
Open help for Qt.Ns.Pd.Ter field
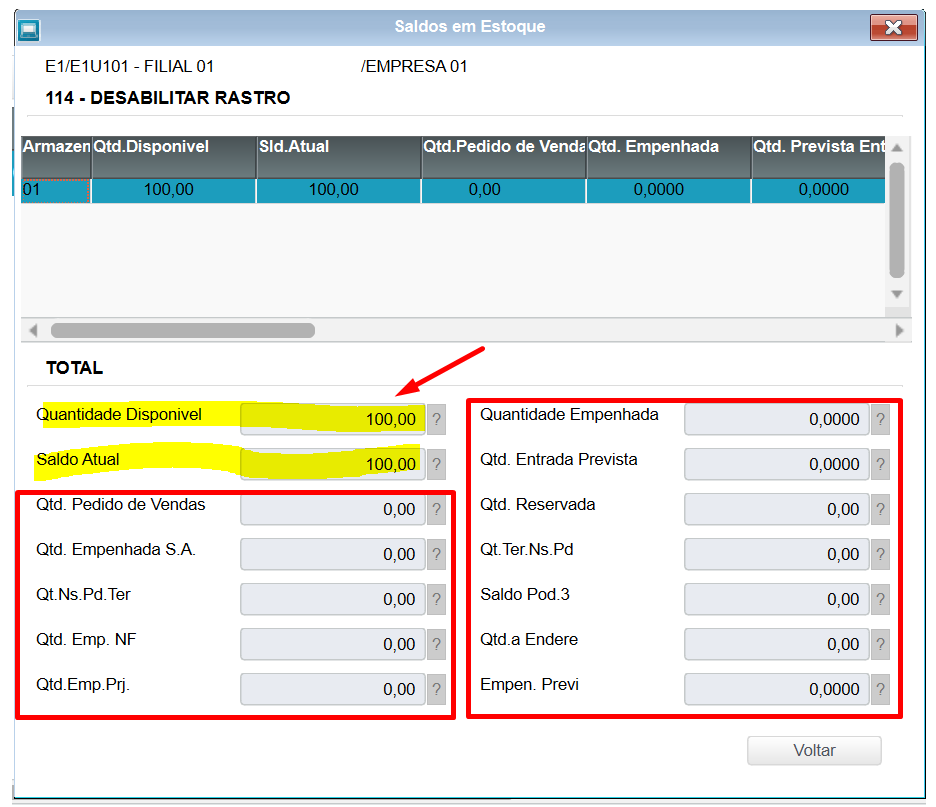pyautogui.click(x=436, y=599)
